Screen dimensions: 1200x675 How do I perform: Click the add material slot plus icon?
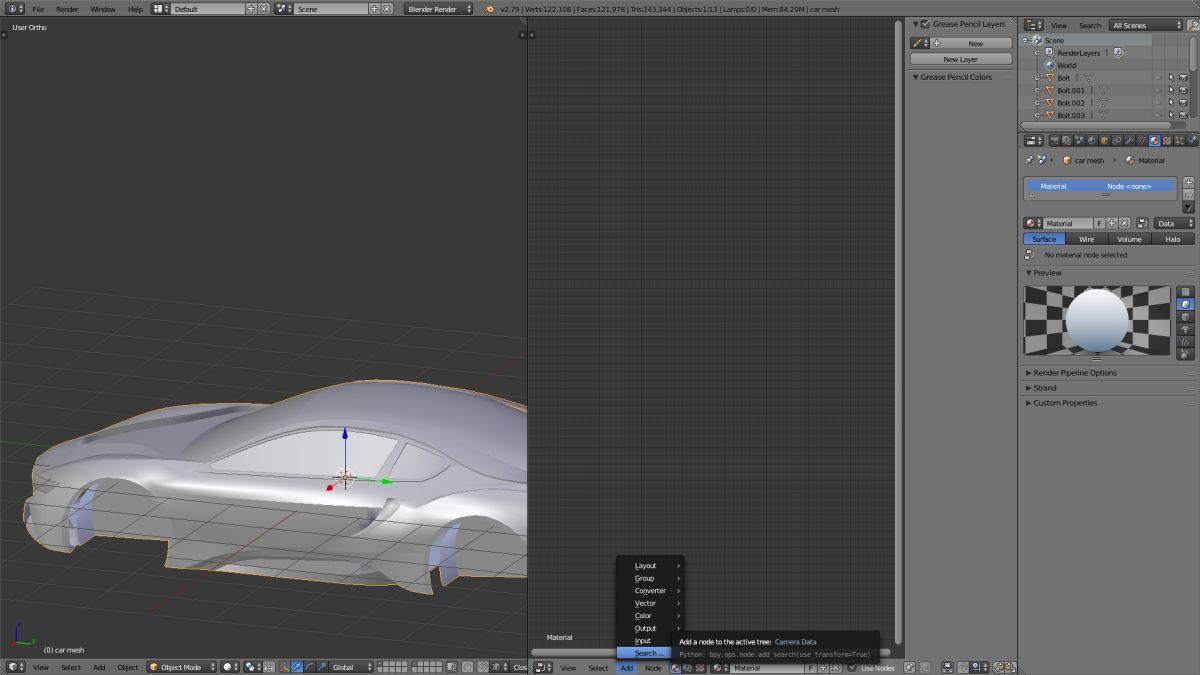tap(1188, 183)
